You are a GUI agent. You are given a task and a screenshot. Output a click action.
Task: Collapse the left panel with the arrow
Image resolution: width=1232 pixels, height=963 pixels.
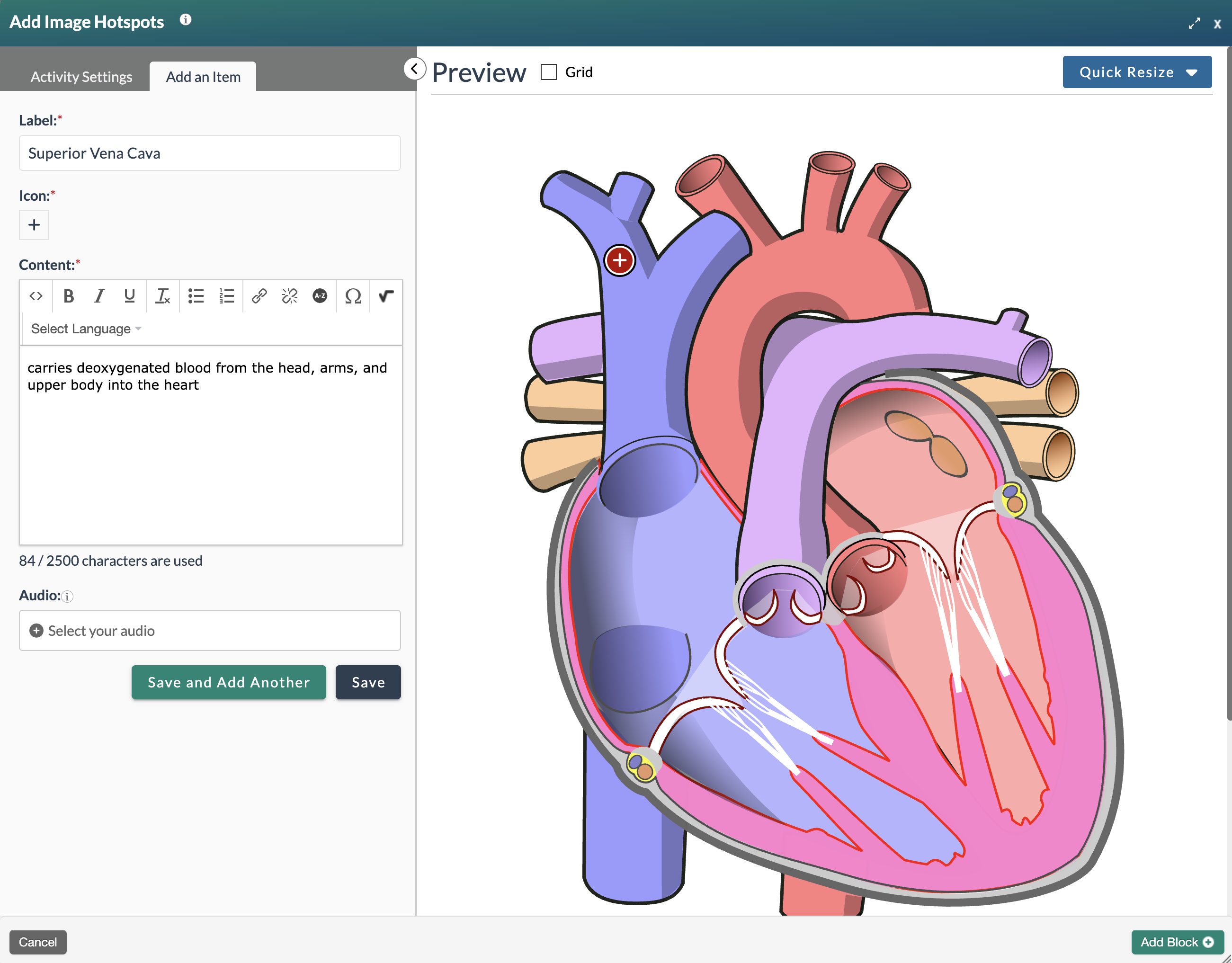[x=415, y=69]
